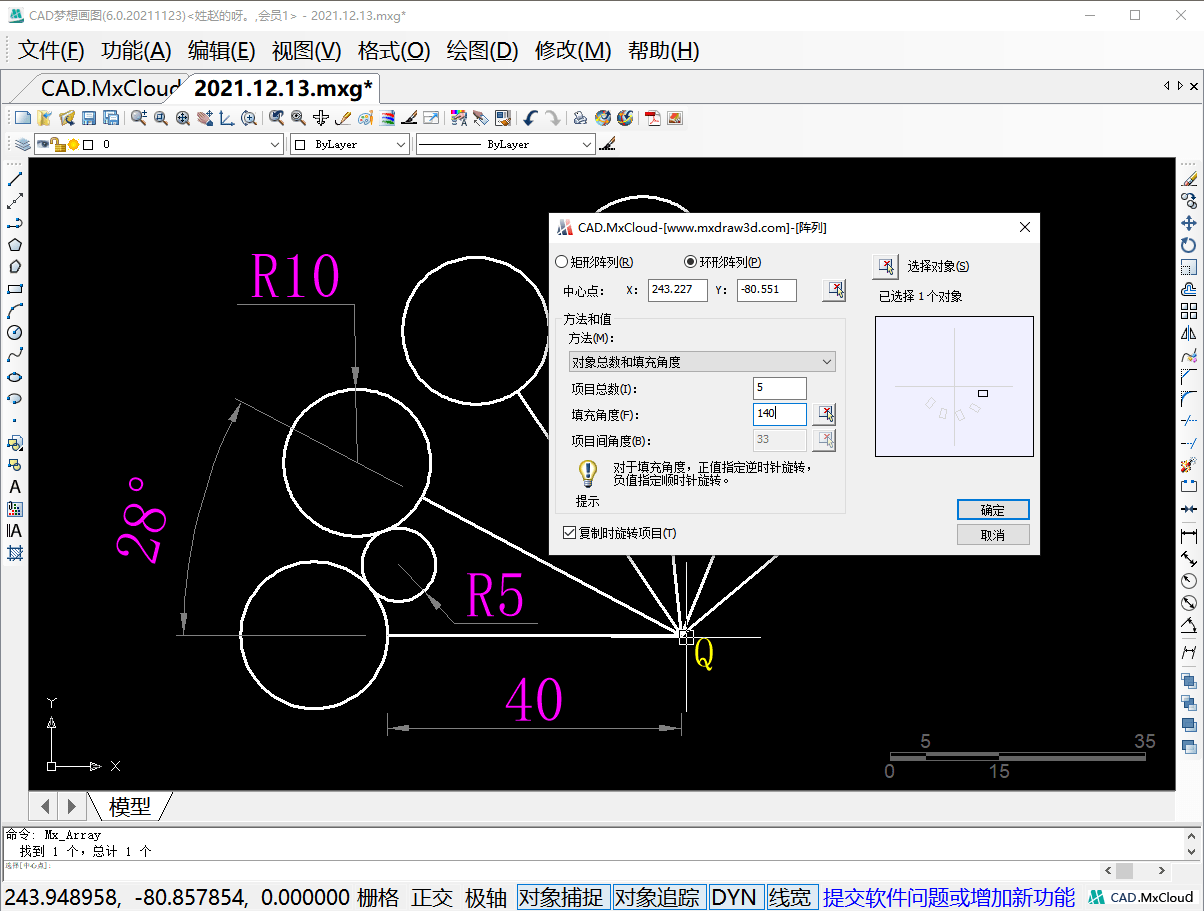Click the 取消 button

click(x=992, y=535)
